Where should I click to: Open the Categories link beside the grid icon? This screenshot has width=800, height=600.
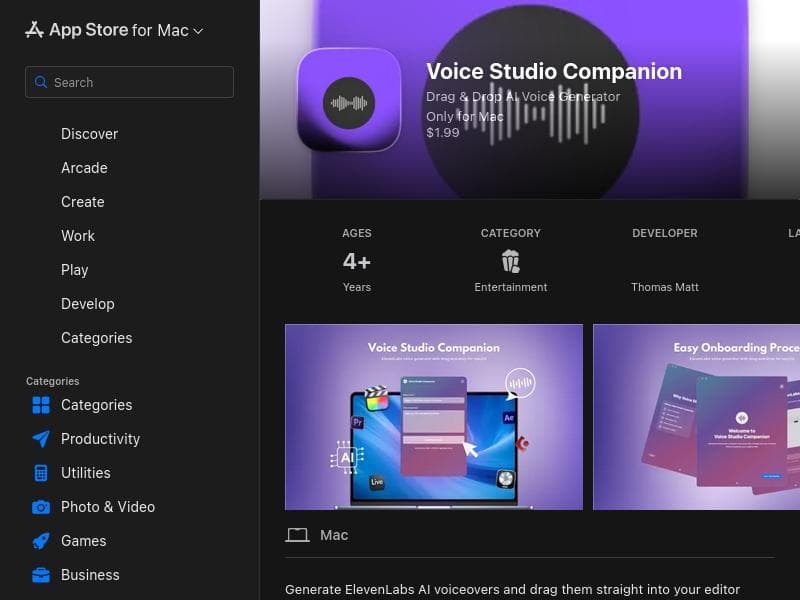point(96,405)
